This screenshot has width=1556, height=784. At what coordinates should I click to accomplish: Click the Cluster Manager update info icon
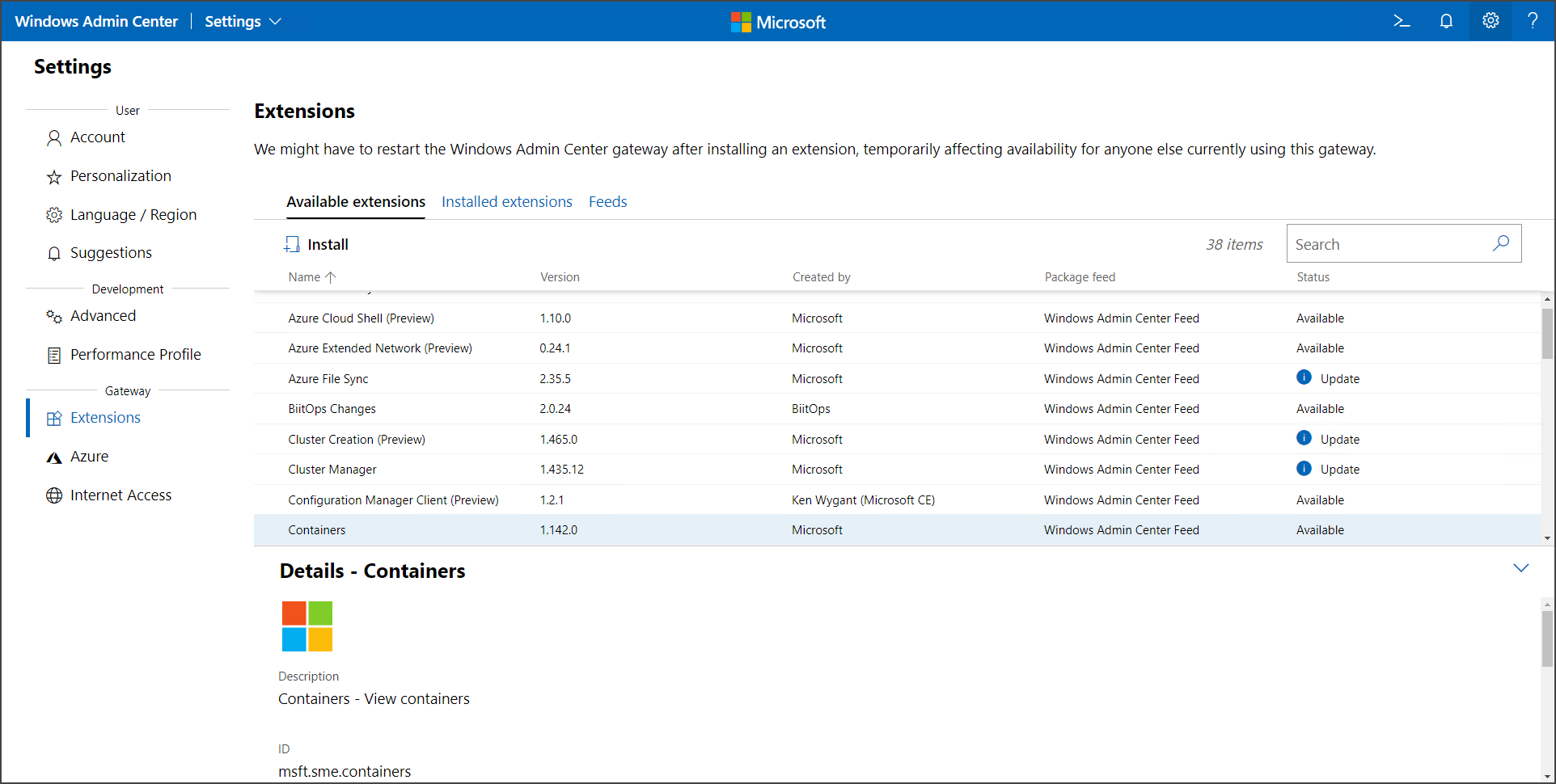[x=1304, y=469]
